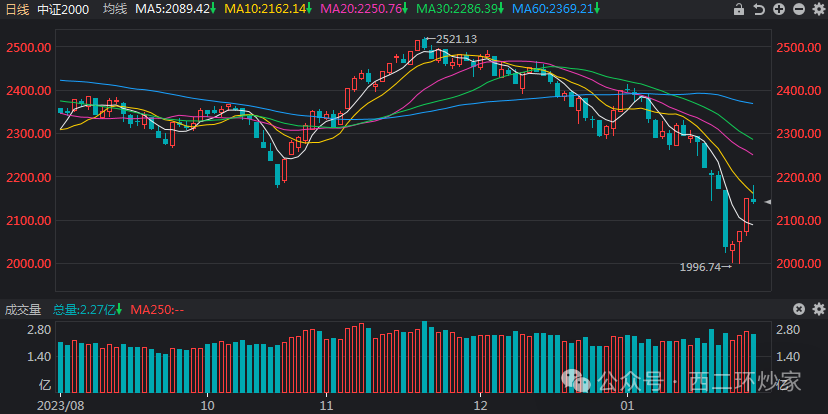Click the current price arrow marker

click(768, 202)
